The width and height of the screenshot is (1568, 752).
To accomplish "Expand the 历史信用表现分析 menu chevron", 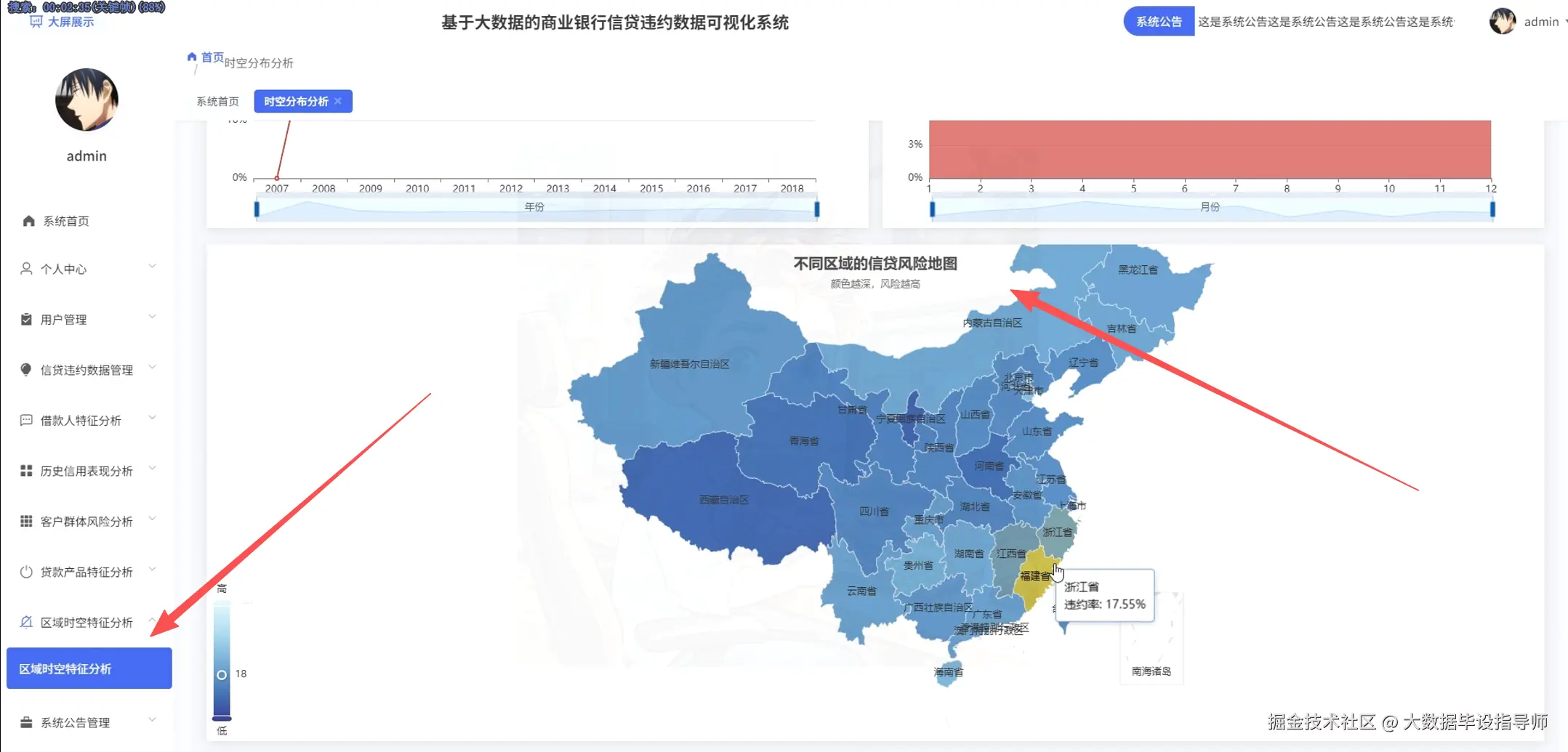I will 153,469.
